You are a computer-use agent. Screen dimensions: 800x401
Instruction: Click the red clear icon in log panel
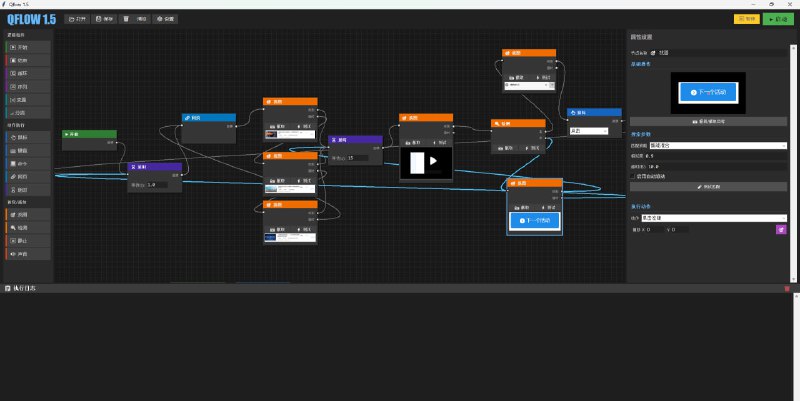tap(787, 289)
